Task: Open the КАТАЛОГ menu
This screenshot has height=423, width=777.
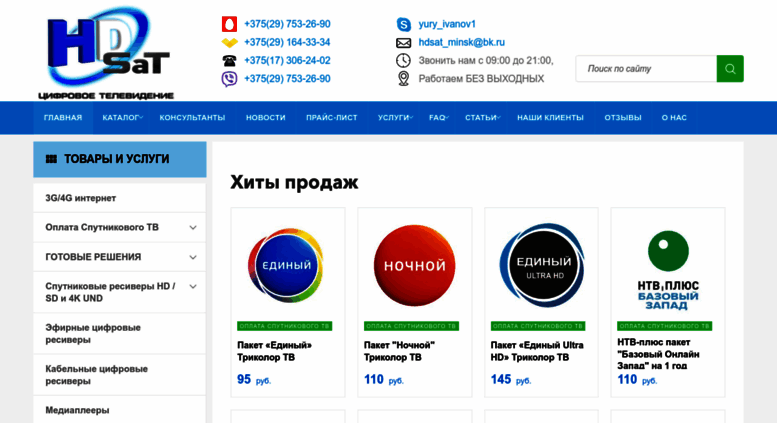Action: [120, 118]
